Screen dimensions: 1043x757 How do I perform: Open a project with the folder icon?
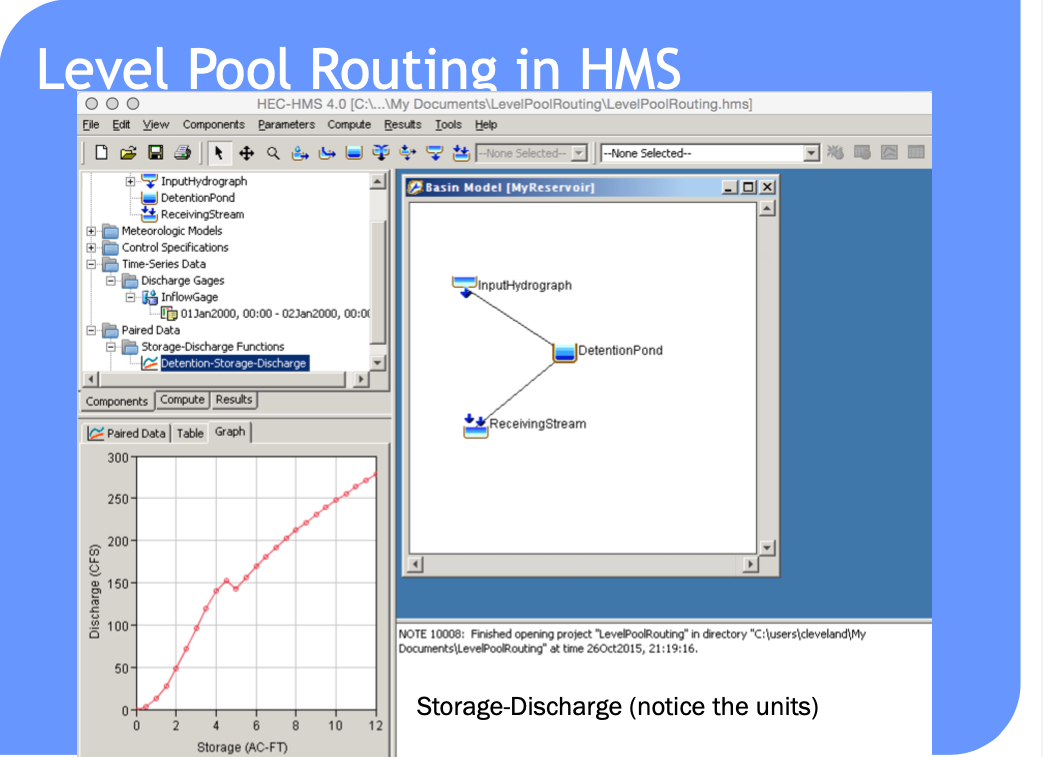[128, 153]
